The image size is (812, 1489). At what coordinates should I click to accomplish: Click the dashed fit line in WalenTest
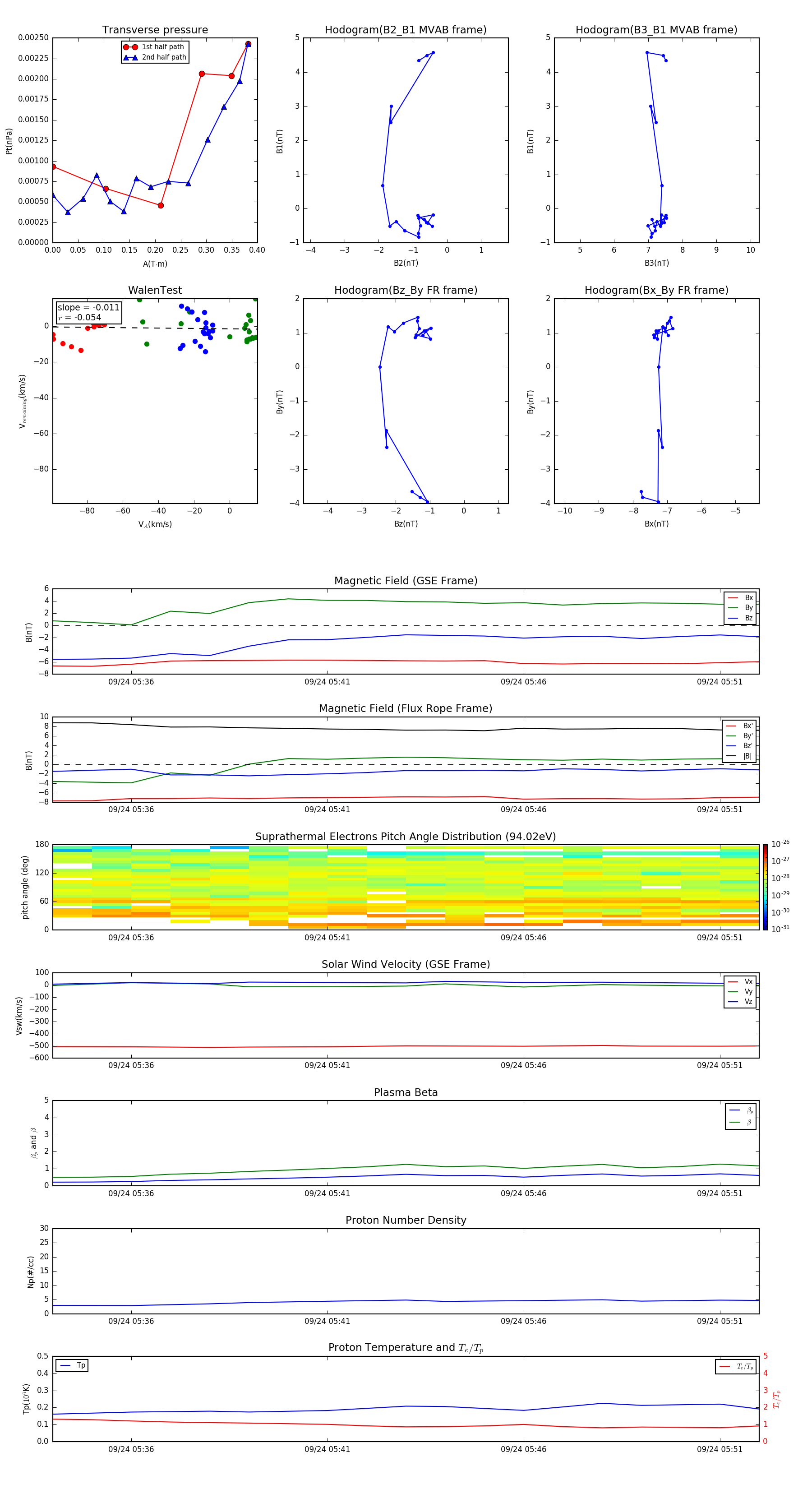point(155,328)
